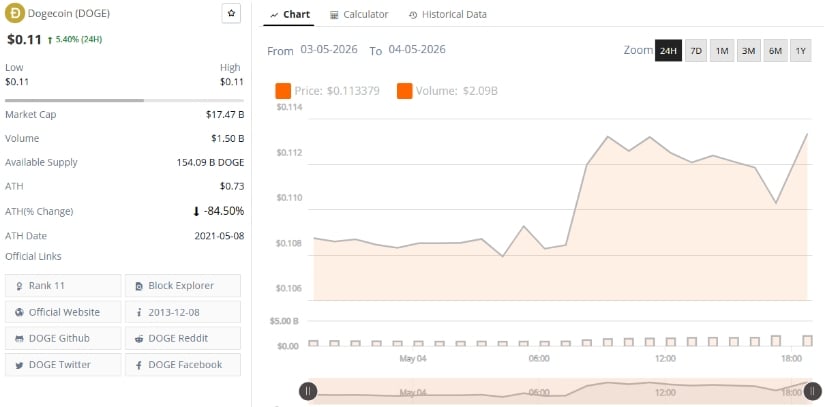Click the ATH value $0.73

[232, 186]
